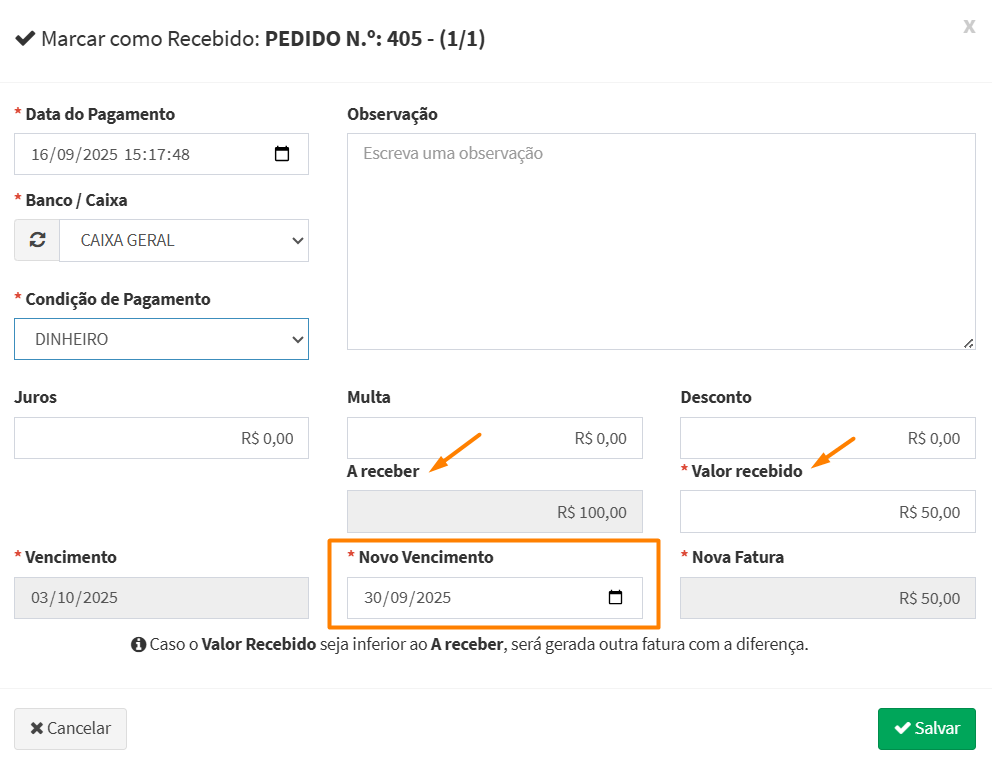The image size is (992, 764).
Task: Open calendar picker in Novo Vencimento field
Action: [x=615, y=598]
